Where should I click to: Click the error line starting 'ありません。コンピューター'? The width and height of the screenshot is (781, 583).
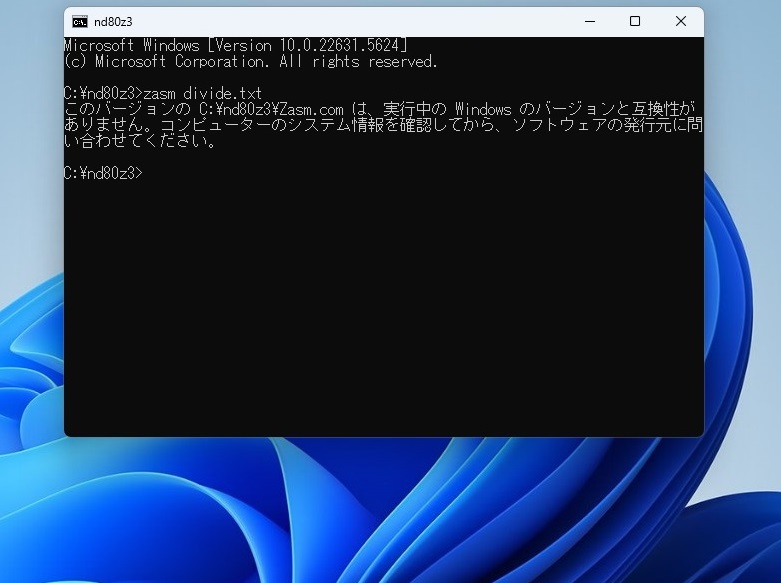383,125
